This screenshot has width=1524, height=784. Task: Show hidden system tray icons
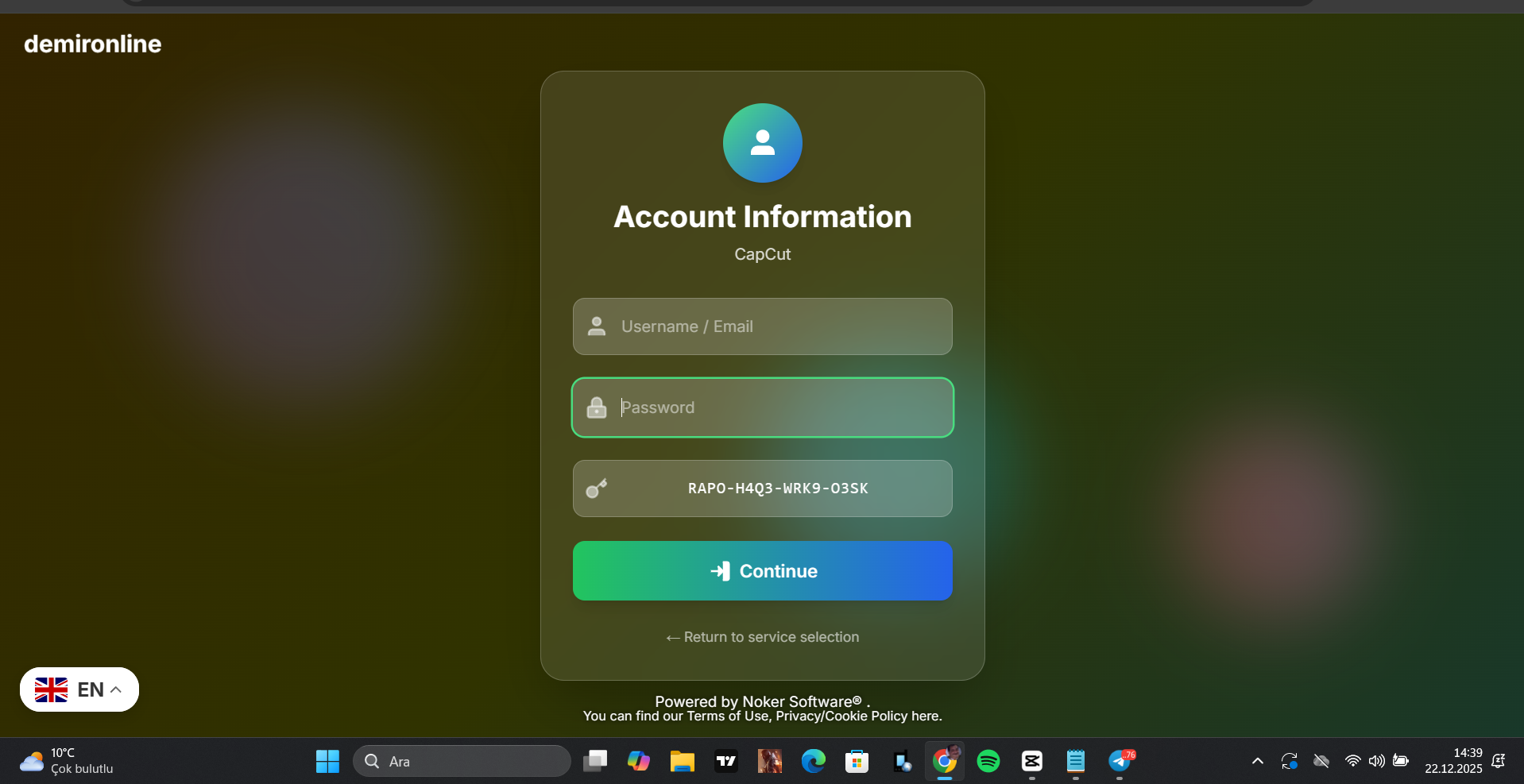[x=1258, y=761]
